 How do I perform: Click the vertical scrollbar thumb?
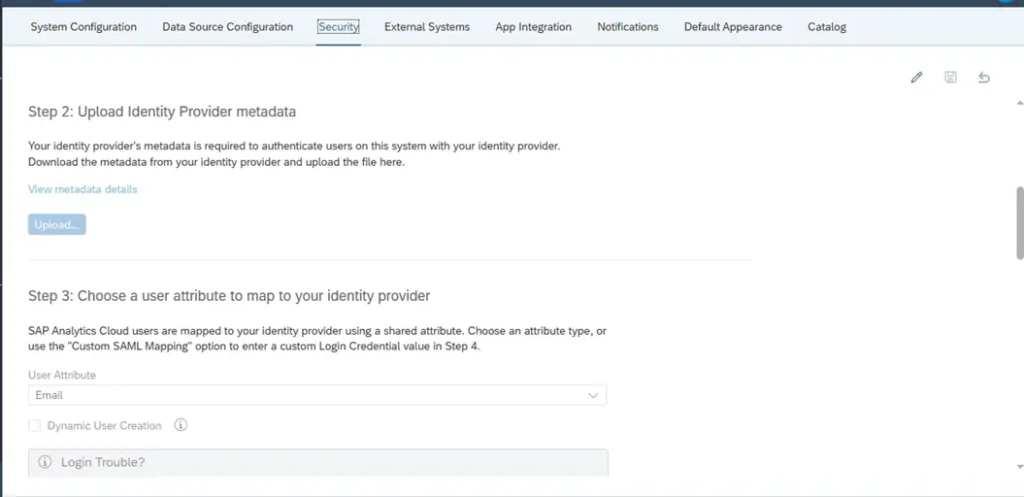pyautogui.click(x=1018, y=222)
